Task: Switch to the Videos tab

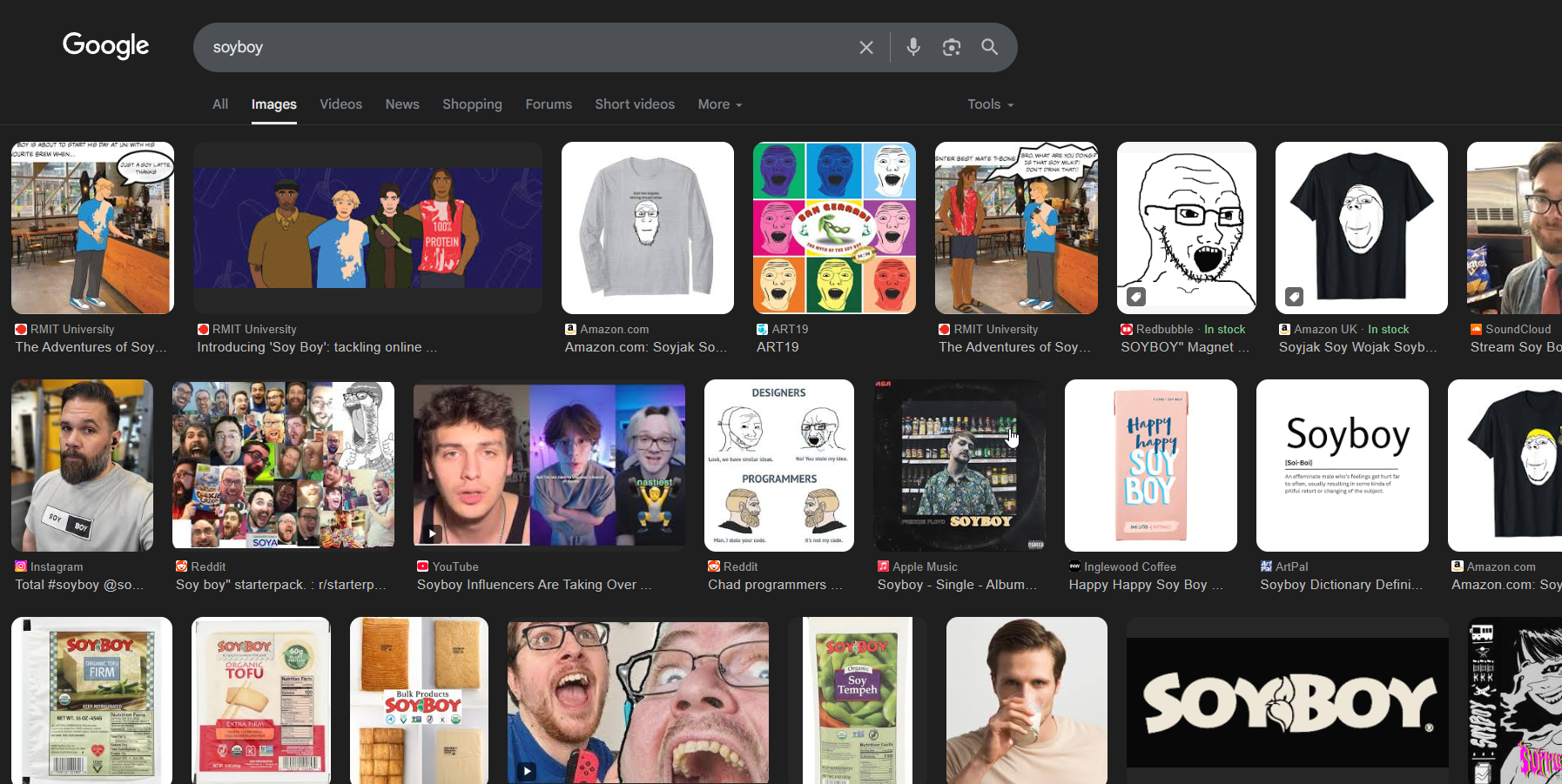Action: point(340,104)
